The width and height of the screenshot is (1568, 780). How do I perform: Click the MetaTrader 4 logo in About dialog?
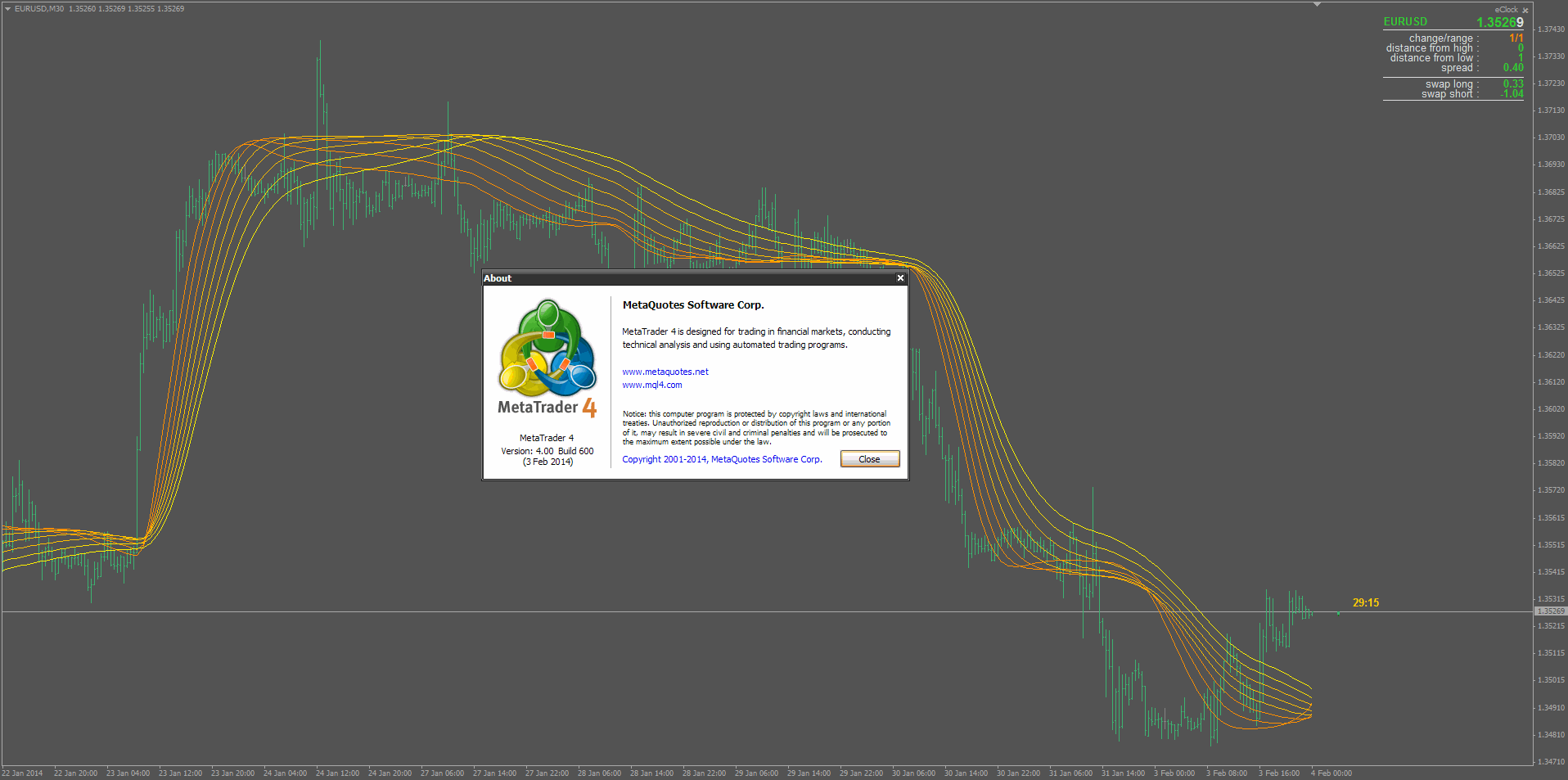click(547, 358)
